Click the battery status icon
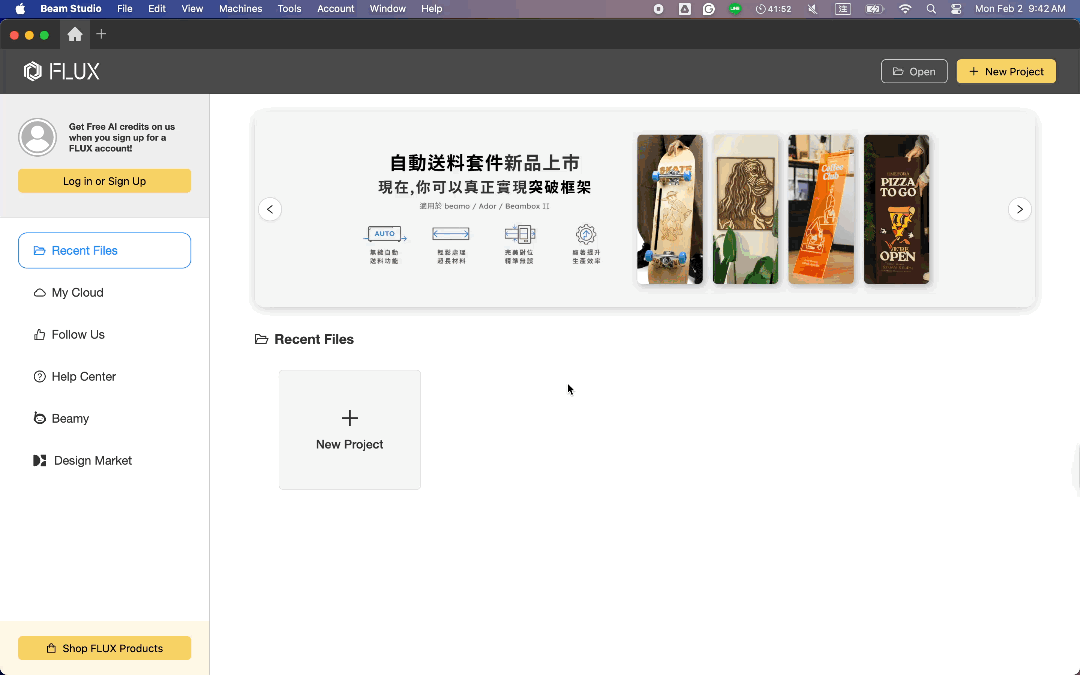 click(875, 9)
